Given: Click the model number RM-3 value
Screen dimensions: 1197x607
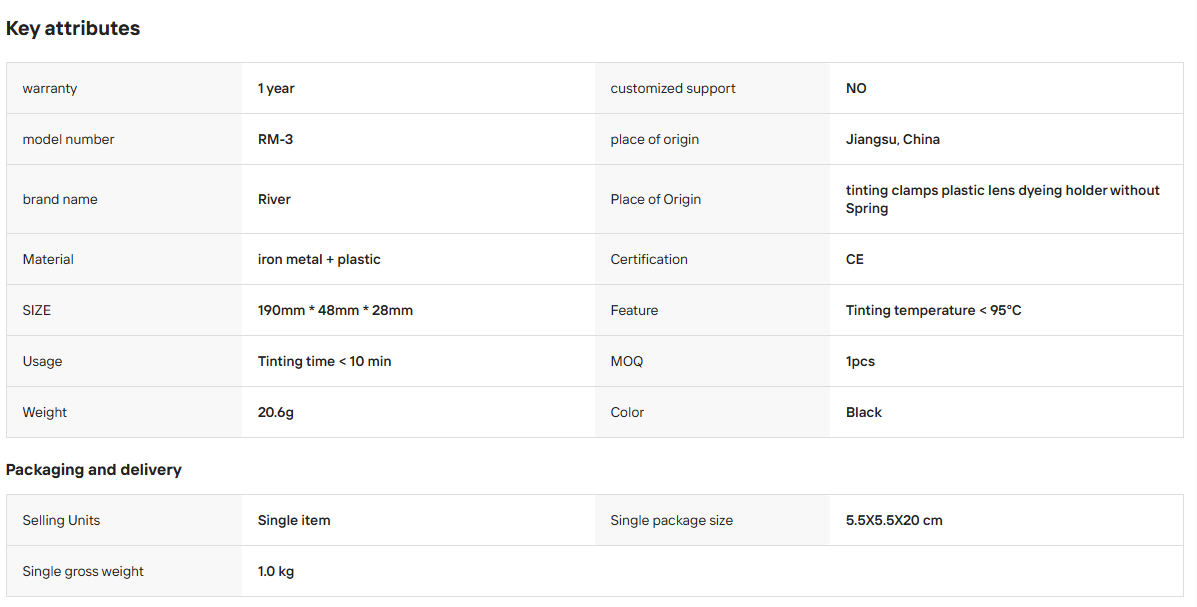Looking at the screenshot, I should coord(275,139).
